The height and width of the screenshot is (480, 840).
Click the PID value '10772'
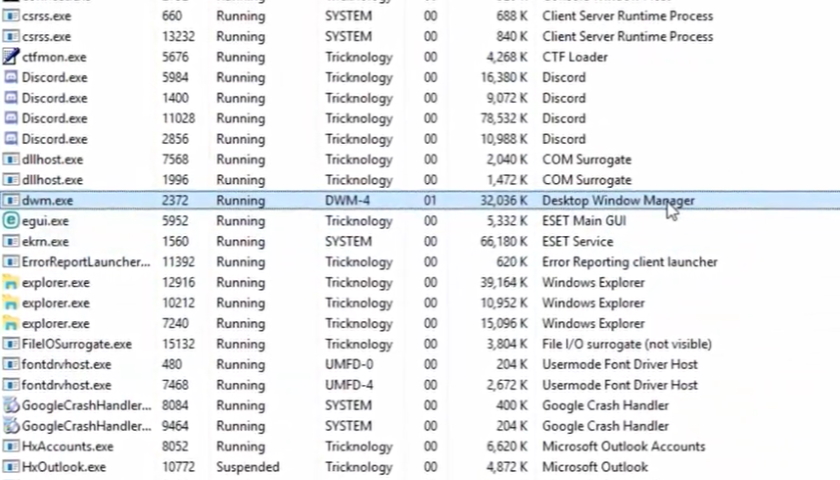click(178, 467)
